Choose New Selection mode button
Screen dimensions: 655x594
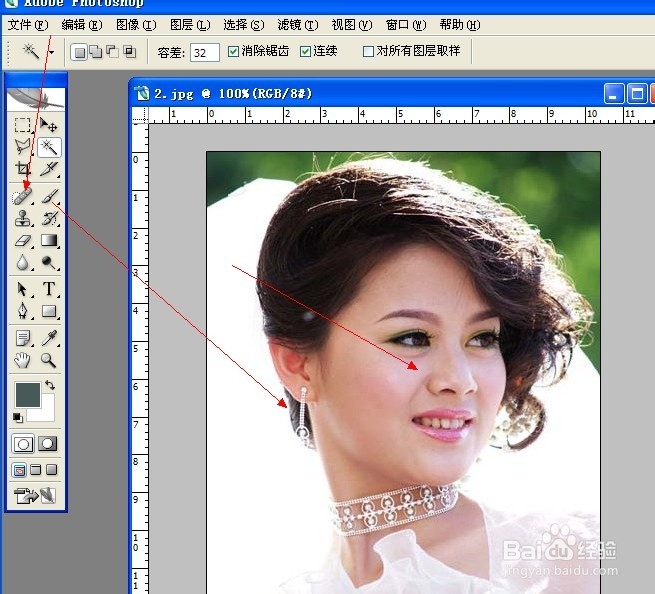(x=79, y=52)
